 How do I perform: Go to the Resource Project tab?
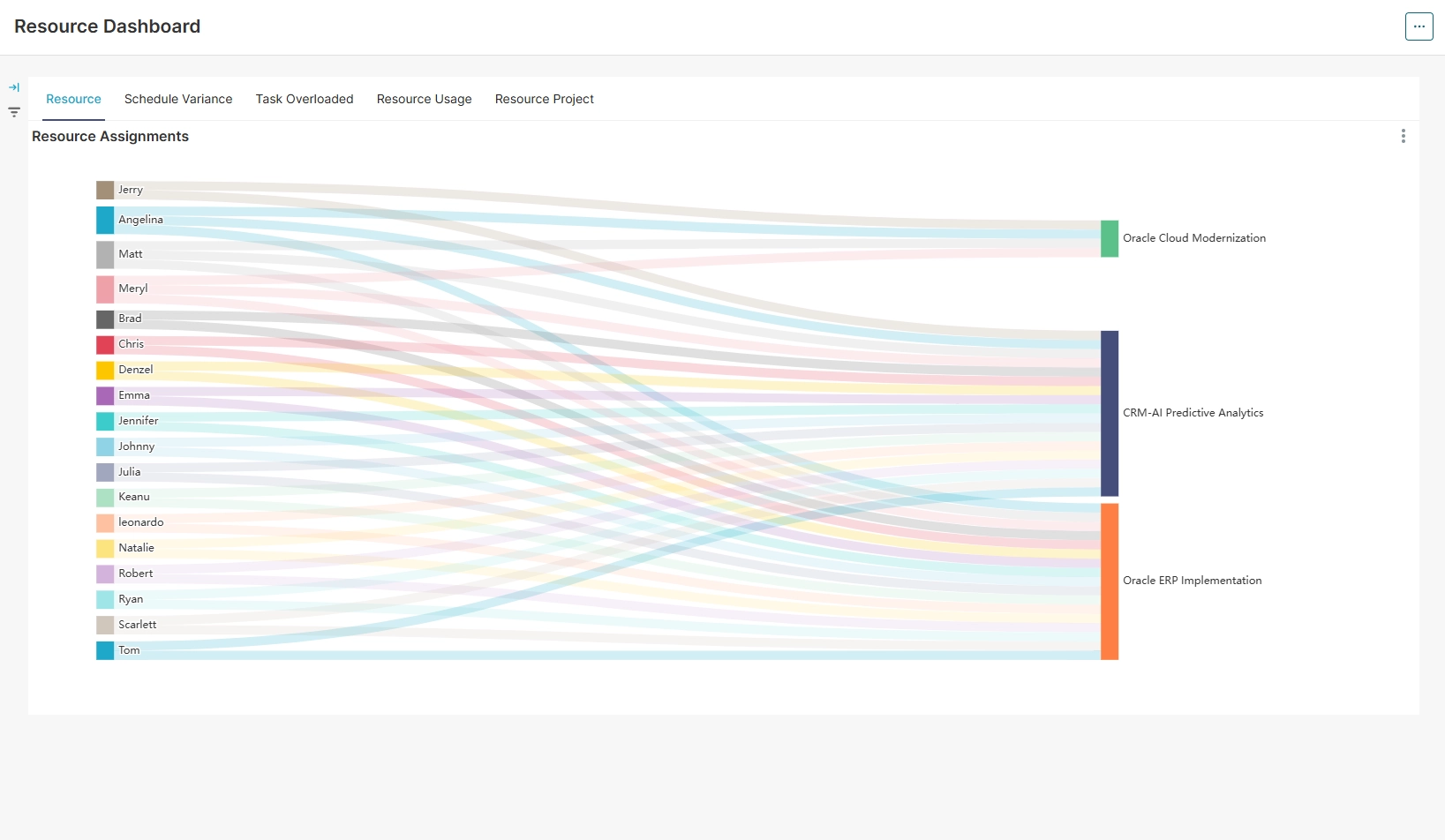pyautogui.click(x=544, y=99)
